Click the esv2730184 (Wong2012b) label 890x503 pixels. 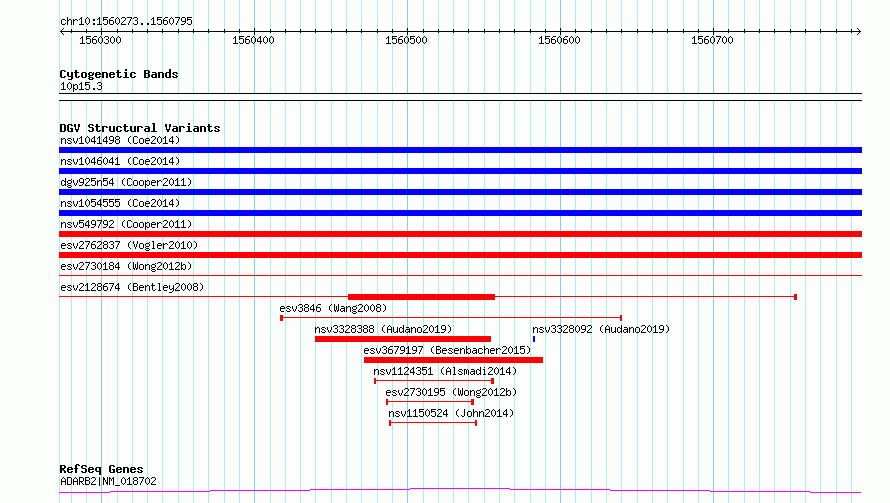tap(126, 266)
